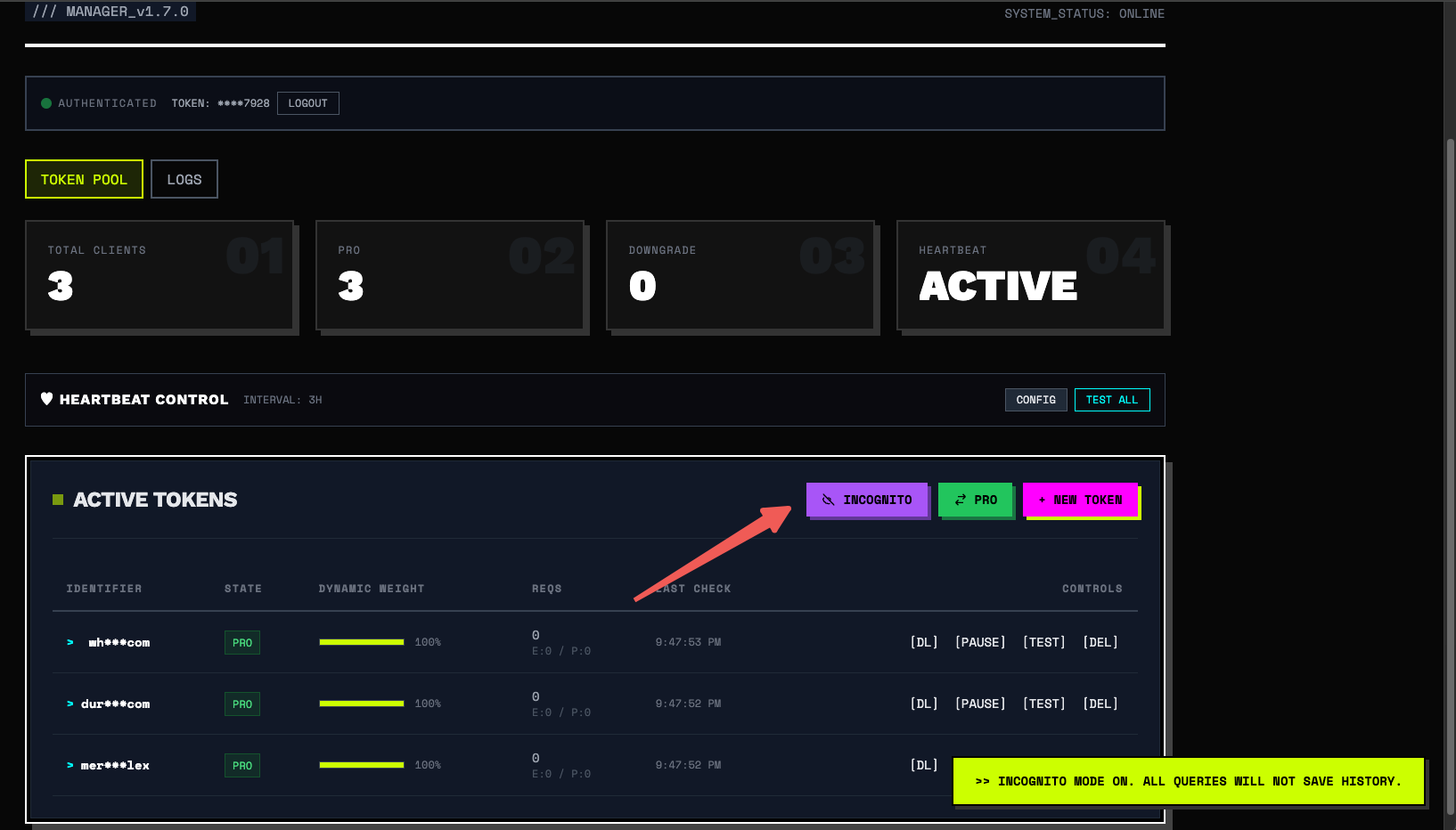Expand the mh***com token row arrow
Screen dimensions: 1456x830
coord(70,642)
